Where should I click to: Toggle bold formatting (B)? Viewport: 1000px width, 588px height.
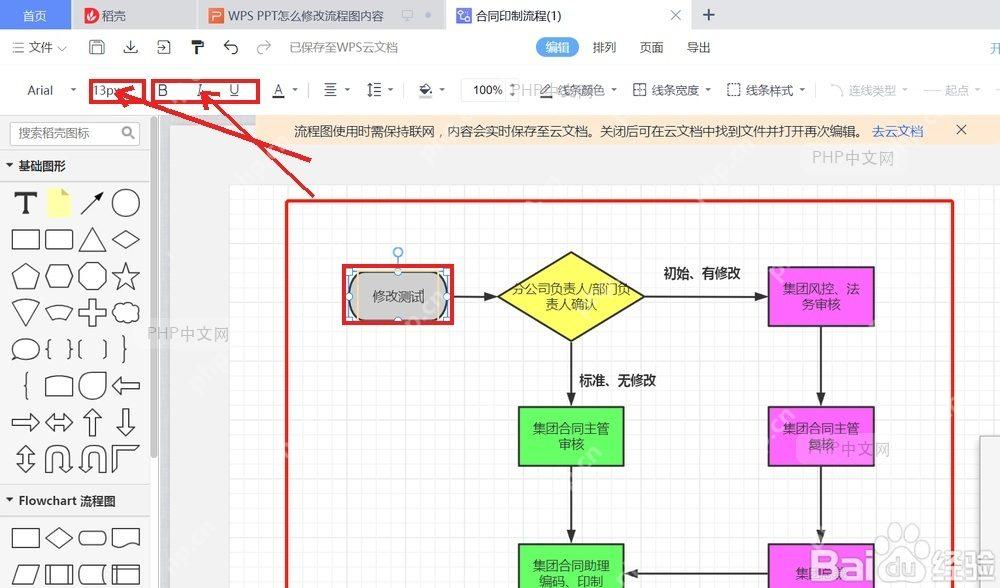point(163,91)
